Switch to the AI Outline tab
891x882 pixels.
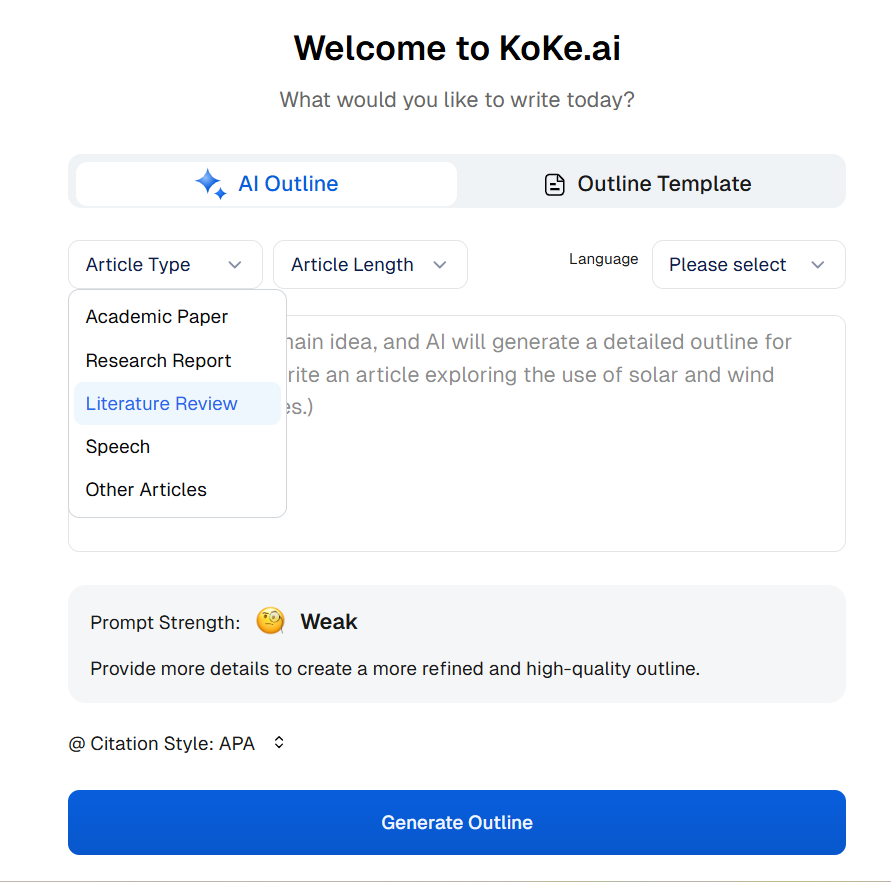[x=267, y=184]
